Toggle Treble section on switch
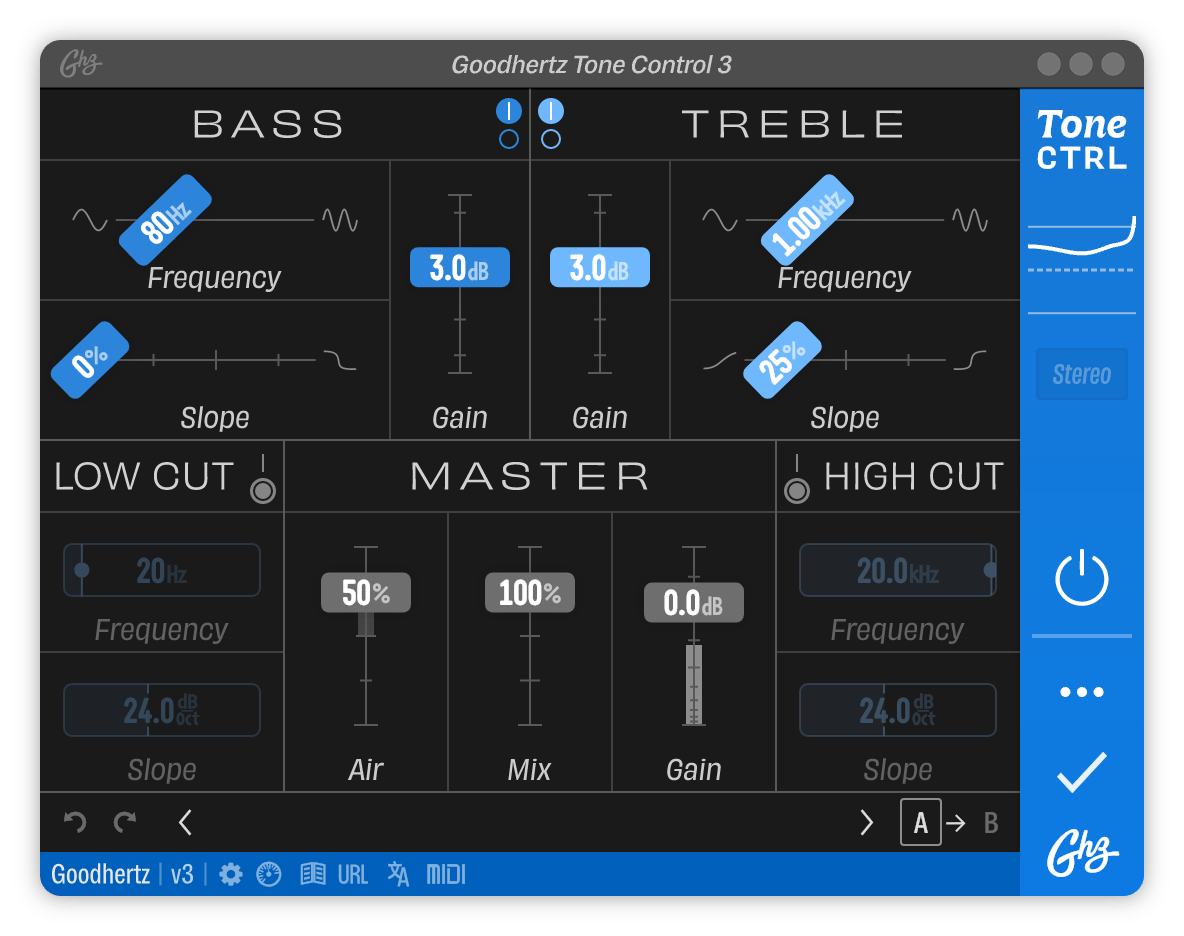The width and height of the screenshot is (1184, 936). click(x=550, y=111)
